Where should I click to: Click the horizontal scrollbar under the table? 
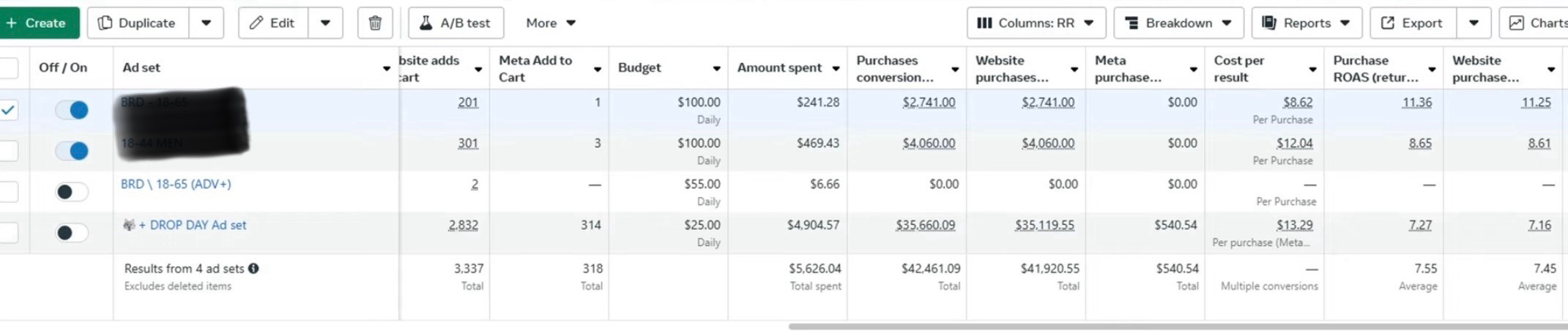tap(1172, 326)
